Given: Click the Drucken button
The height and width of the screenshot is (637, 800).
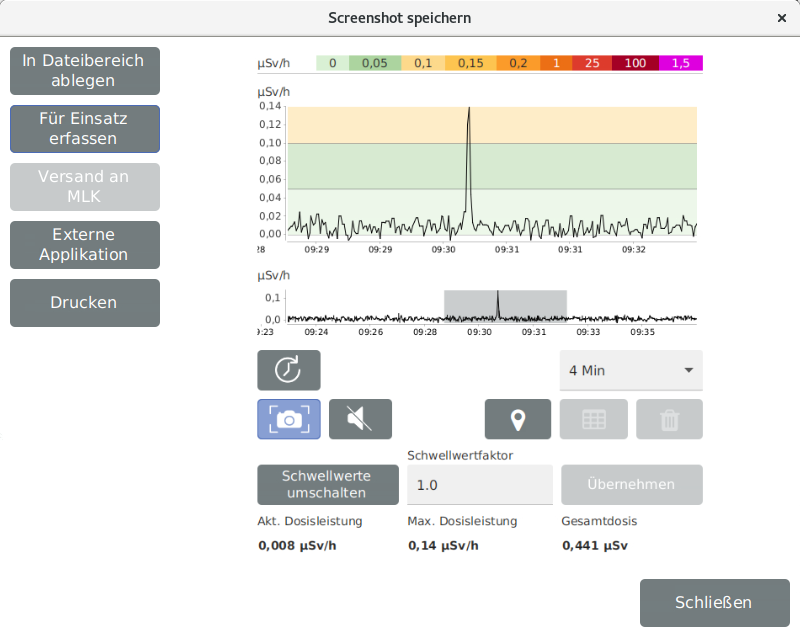Looking at the screenshot, I should [85, 303].
